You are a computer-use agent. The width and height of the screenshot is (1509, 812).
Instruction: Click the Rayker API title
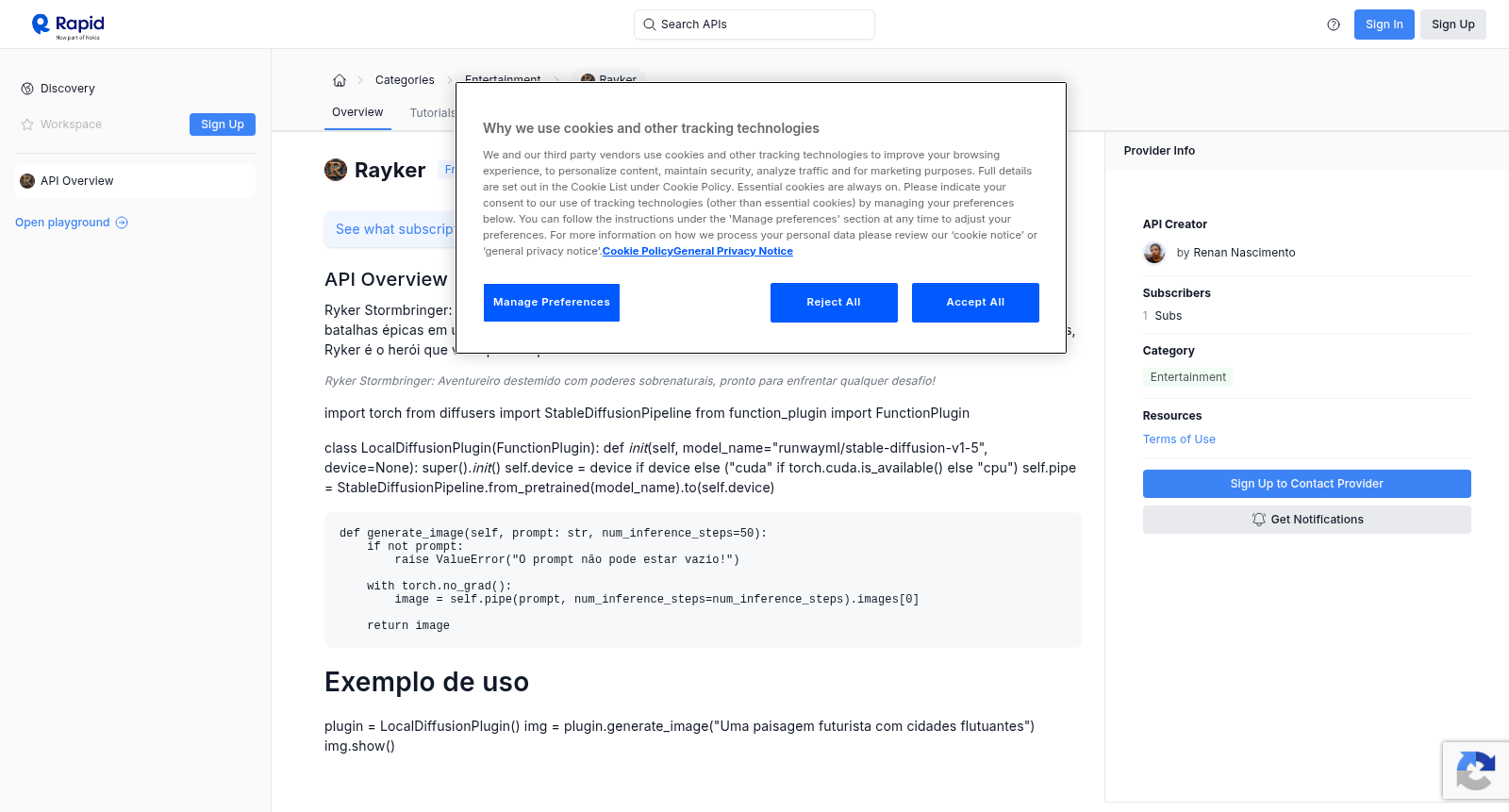pos(390,170)
